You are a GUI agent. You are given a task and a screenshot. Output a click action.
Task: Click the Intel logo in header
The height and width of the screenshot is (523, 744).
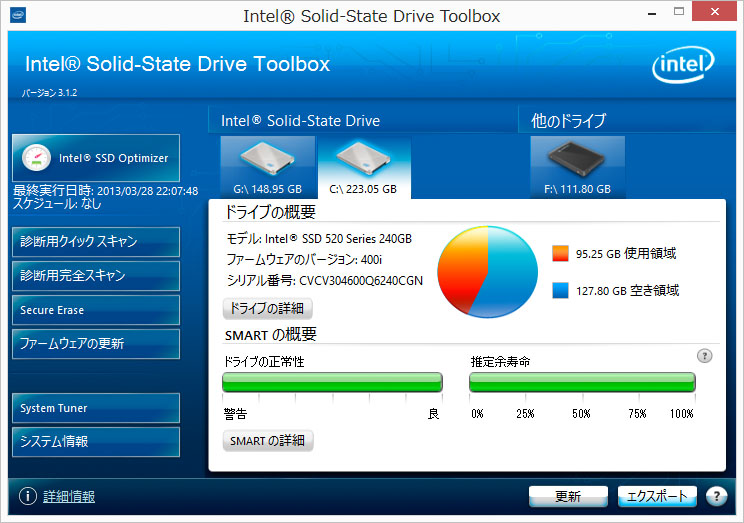tap(683, 65)
